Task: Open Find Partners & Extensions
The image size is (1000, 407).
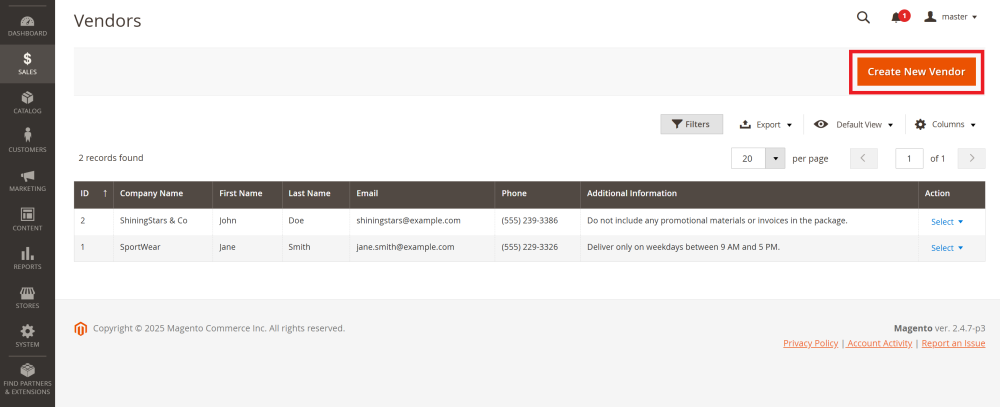Action: pyautogui.click(x=27, y=379)
